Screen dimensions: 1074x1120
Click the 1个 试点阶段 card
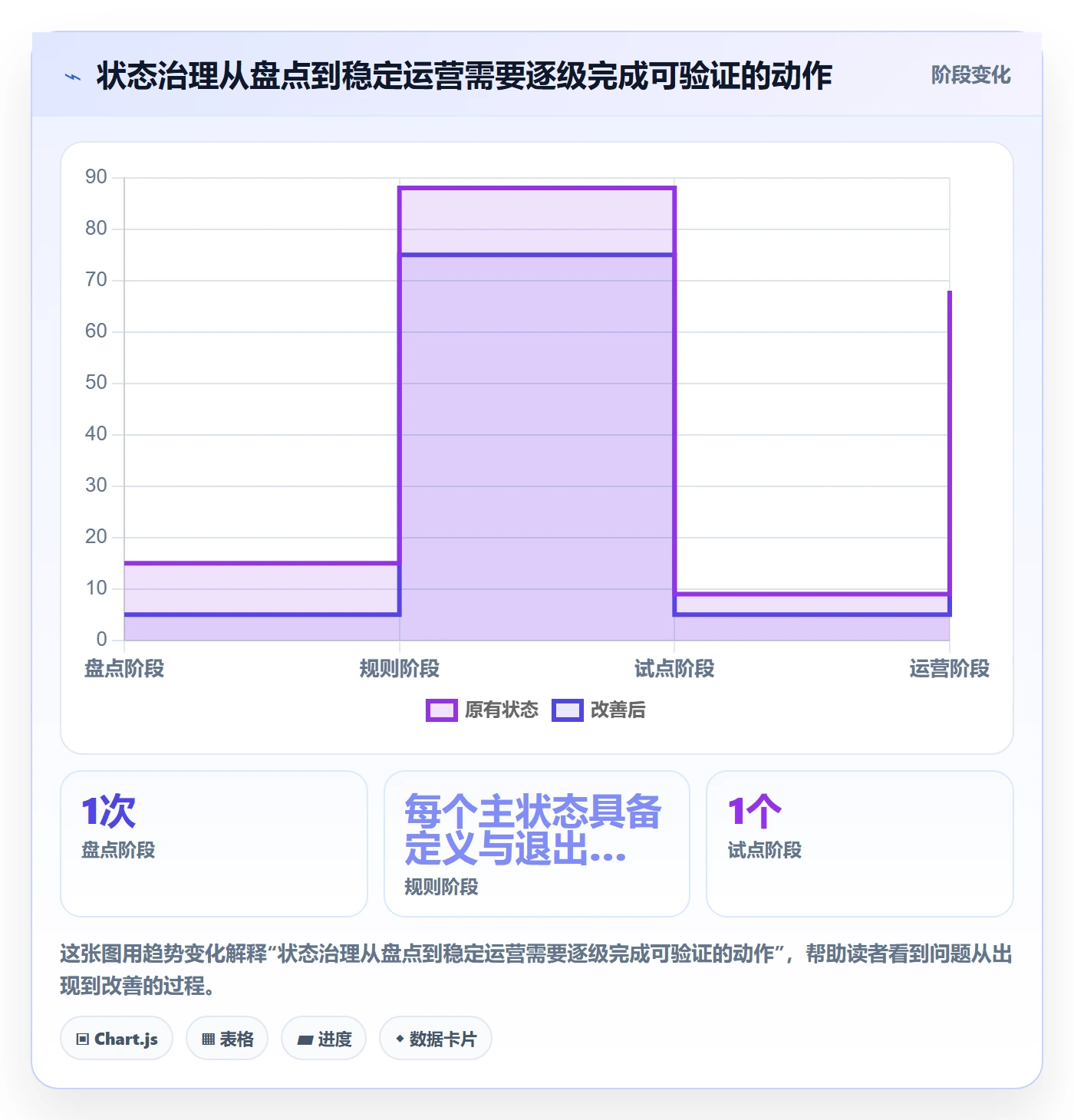tap(860, 844)
